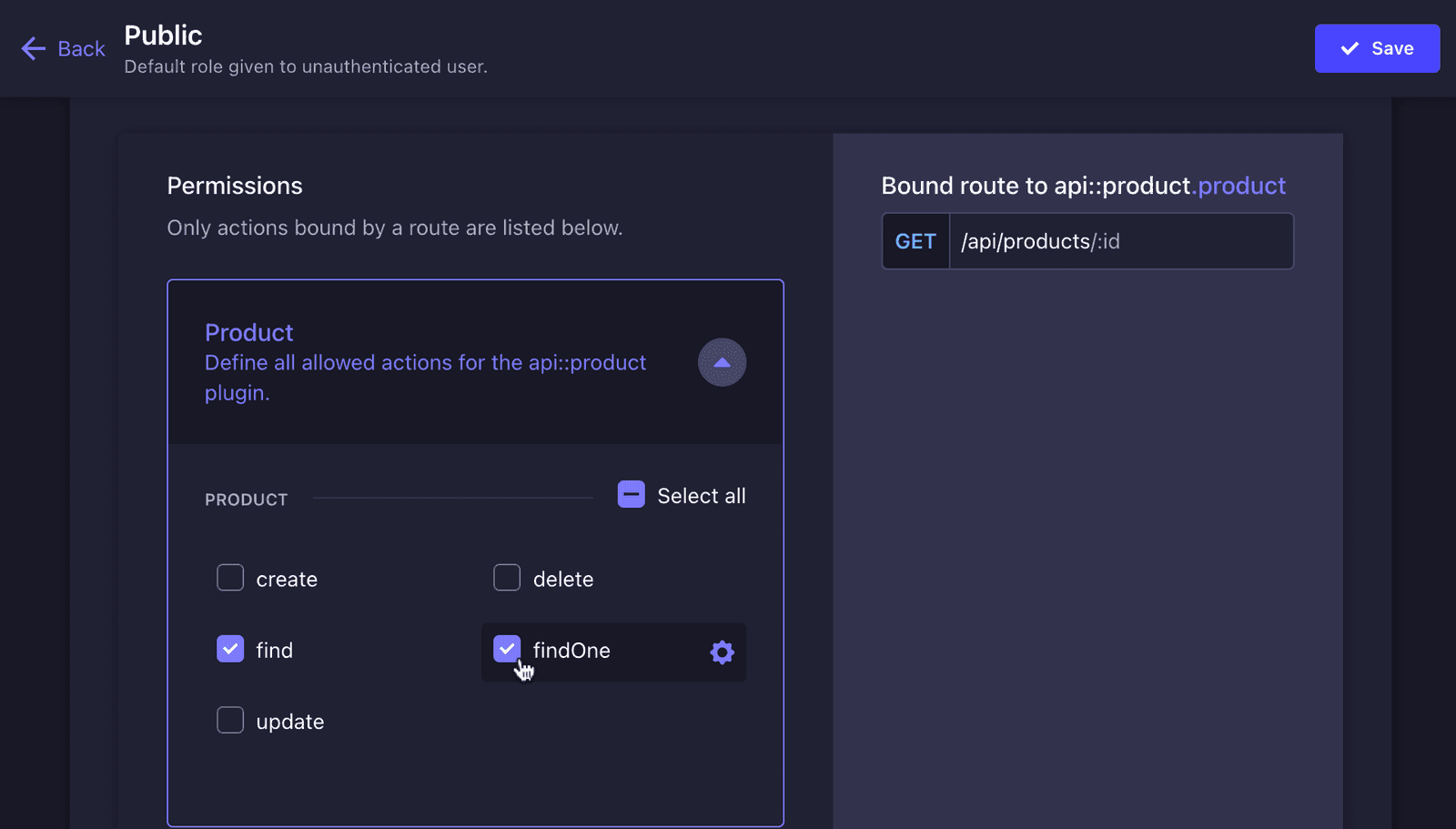Toggle the Select all checkbox
Viewport: 1456px width, 829px height.
pos(631,494)
